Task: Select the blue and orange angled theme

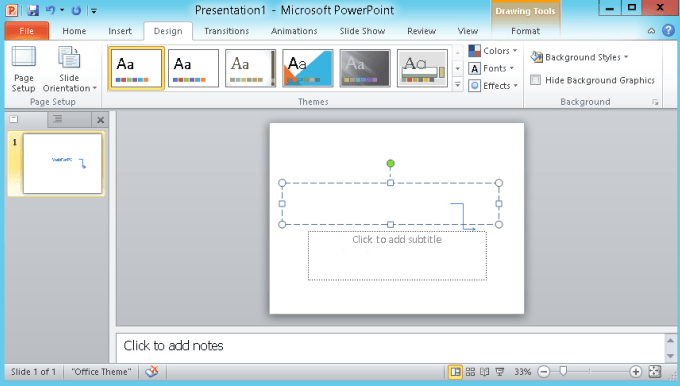Action: (x=308, y=68)
